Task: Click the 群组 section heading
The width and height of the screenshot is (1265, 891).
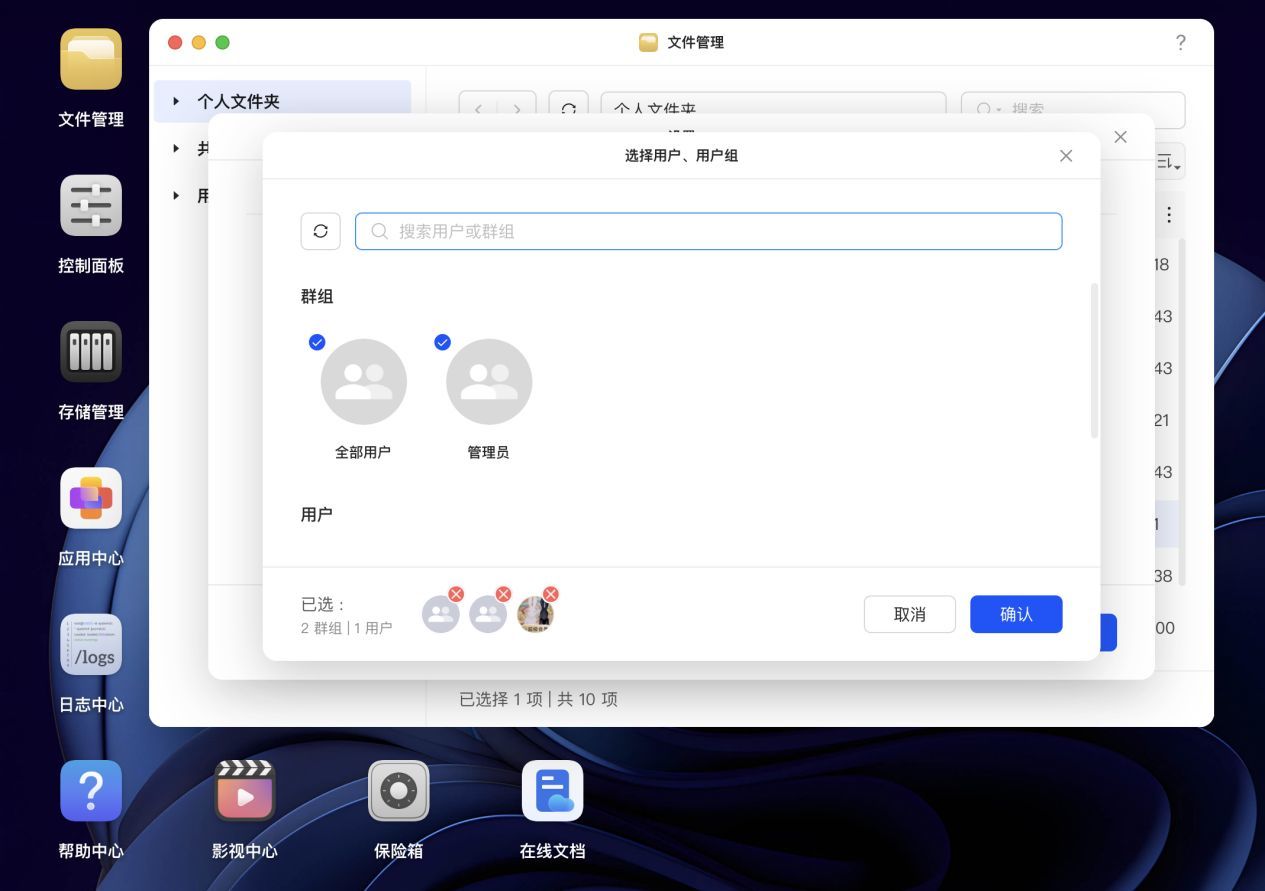Action: click(317, 296)
